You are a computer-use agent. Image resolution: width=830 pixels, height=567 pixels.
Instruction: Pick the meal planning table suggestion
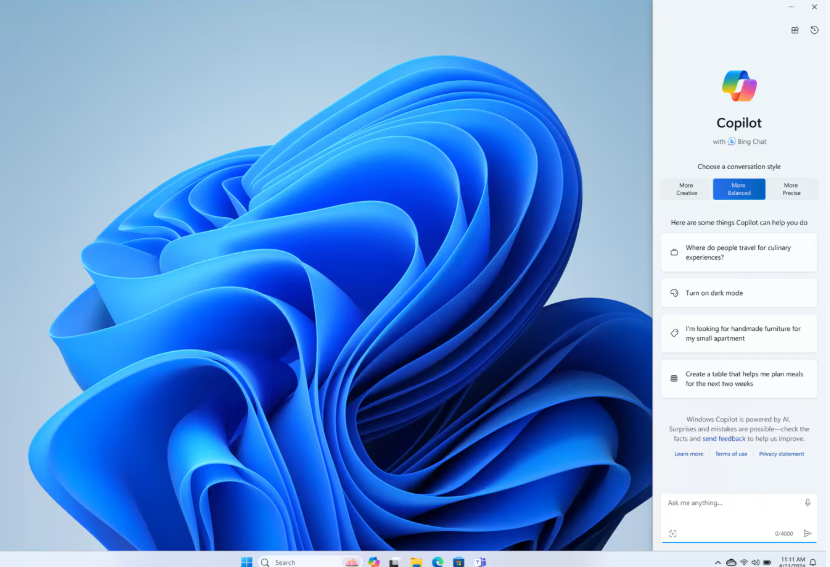click(x=739, y=378)
